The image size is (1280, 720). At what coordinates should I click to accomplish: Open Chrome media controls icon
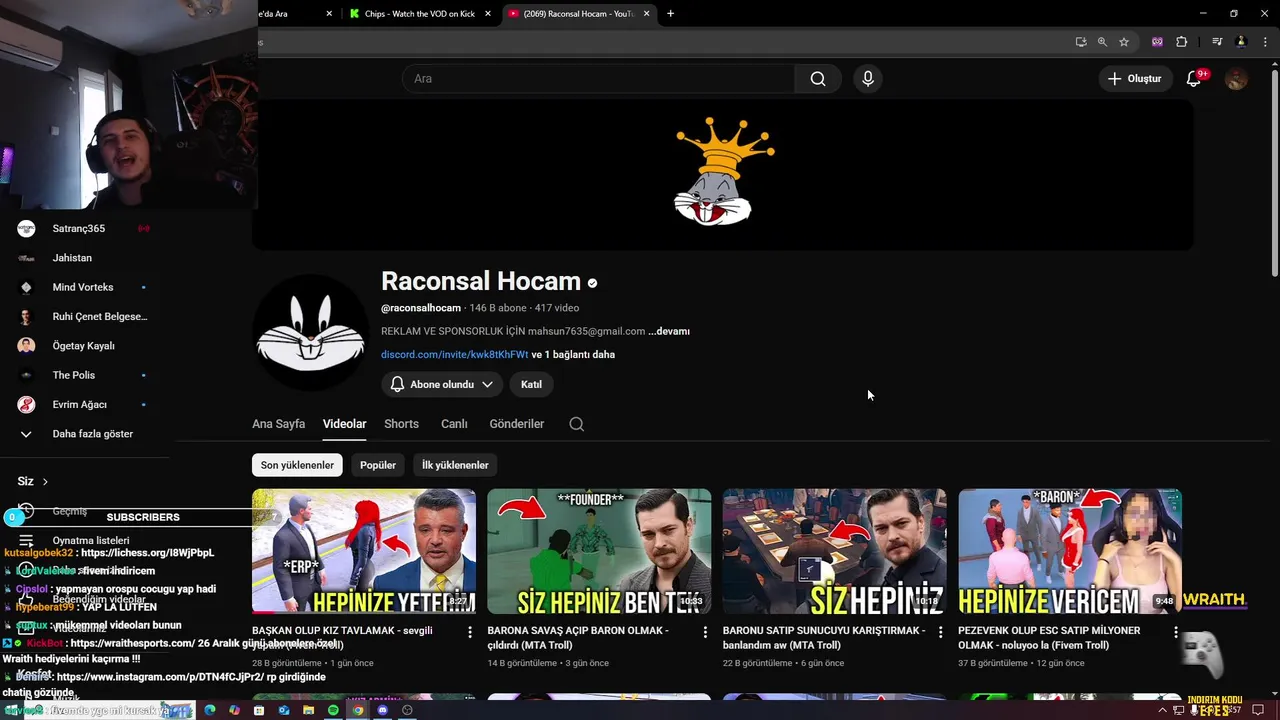point(1217,42)
